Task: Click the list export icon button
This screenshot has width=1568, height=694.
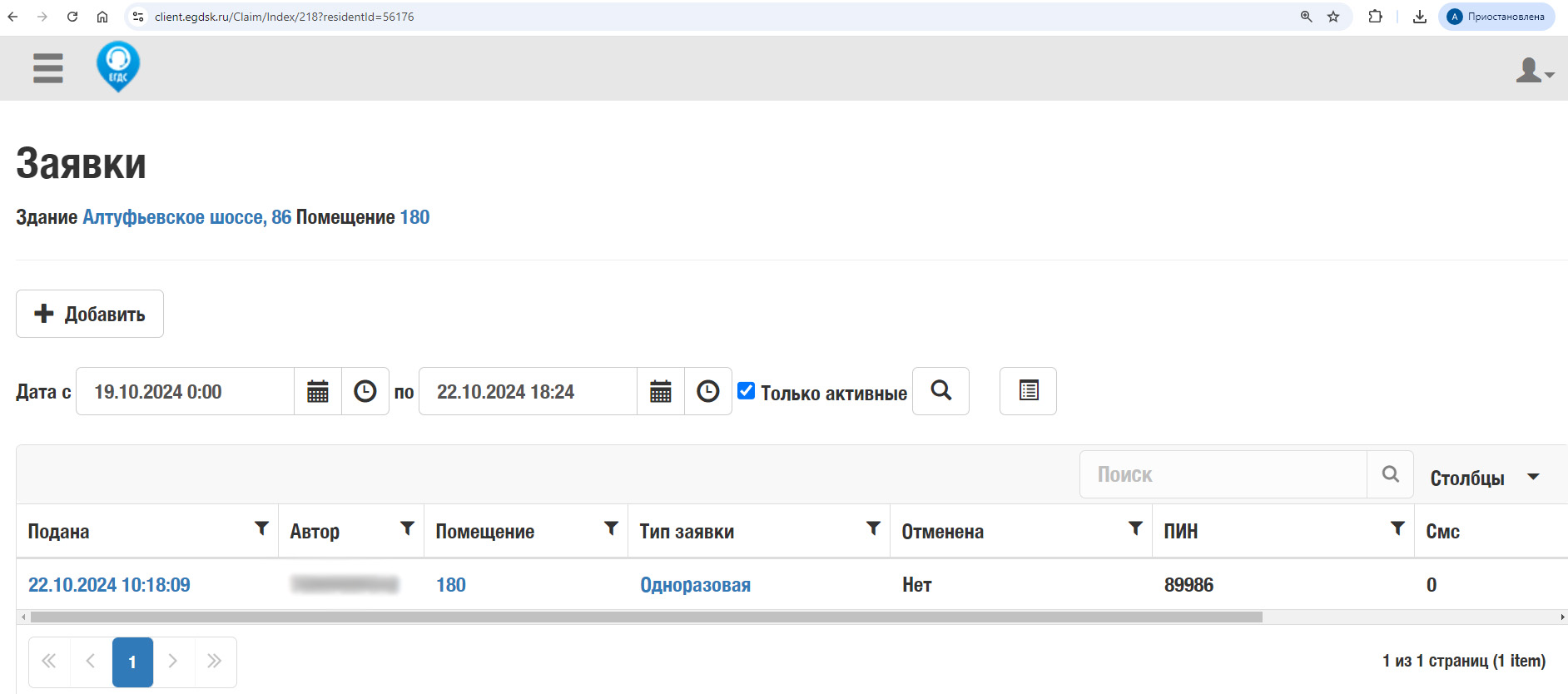Action: click(x=1028, y=391)
